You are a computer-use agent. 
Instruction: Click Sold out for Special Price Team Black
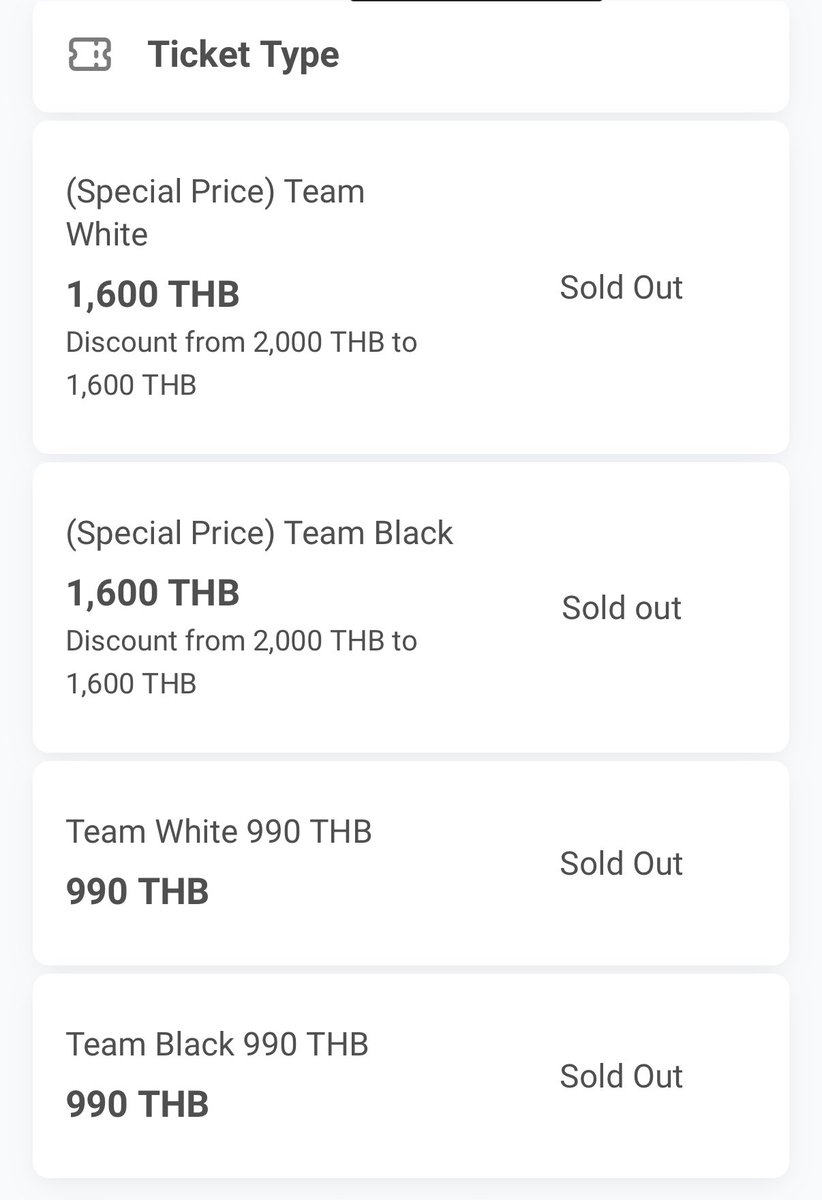[x=621, y=608]
